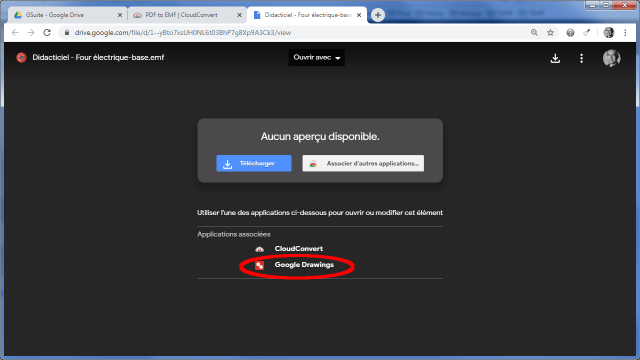Download the file with the top-right download icon

(555, 58)
